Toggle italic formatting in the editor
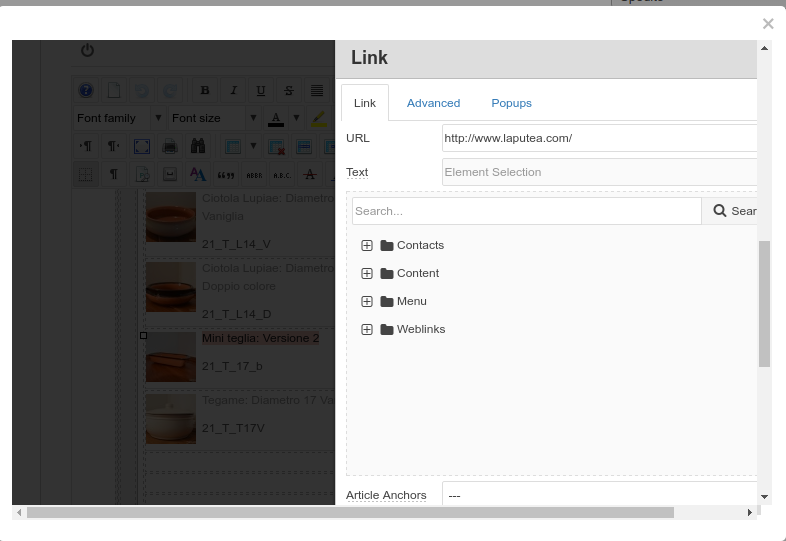Screen dimensions: 786x541 (233, 90)
